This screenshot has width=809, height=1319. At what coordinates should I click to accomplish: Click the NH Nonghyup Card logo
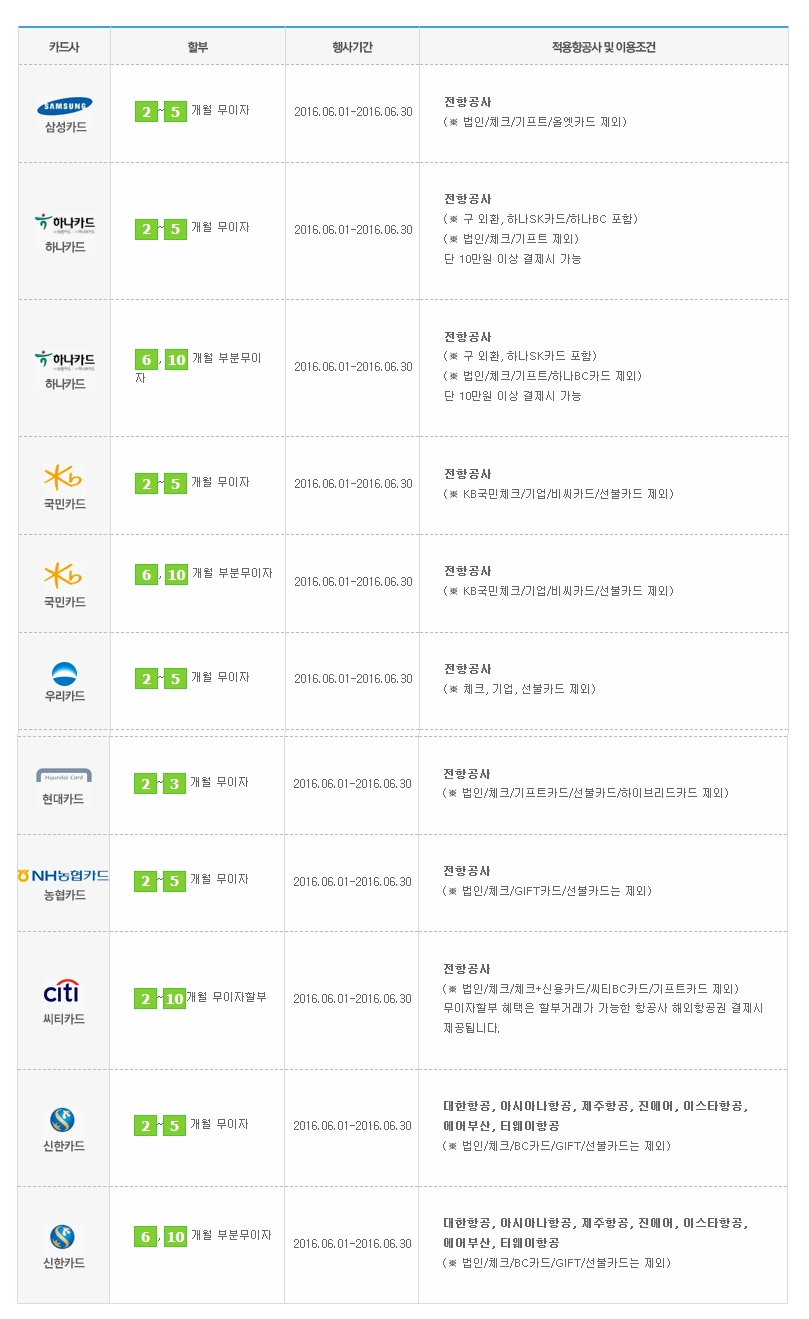click(64, 875)
